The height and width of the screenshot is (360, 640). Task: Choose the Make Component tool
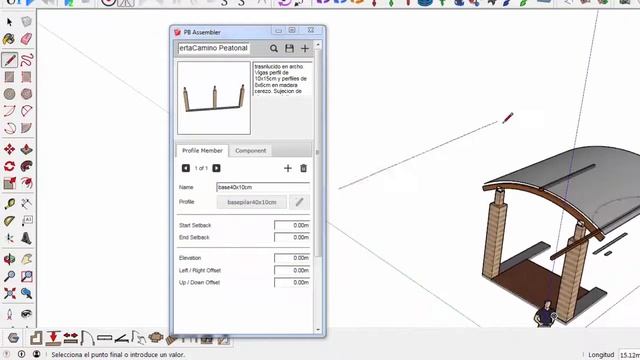click(x=26, y=22)
